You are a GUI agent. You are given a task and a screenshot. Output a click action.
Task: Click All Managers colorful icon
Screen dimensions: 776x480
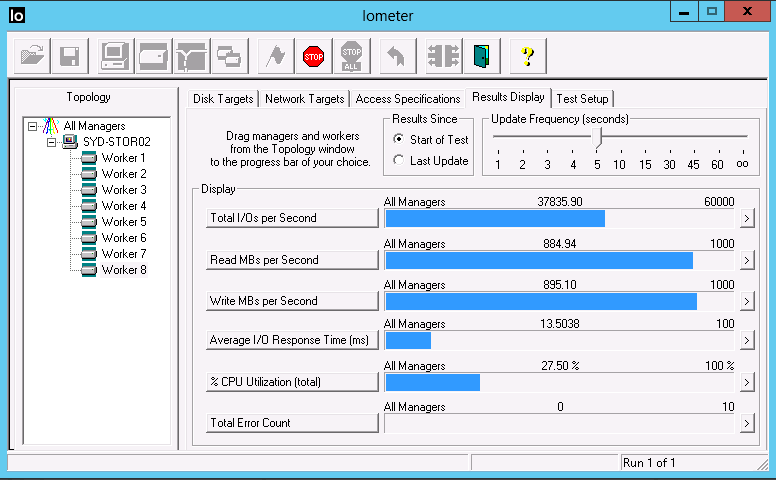(x=50, y=126)
